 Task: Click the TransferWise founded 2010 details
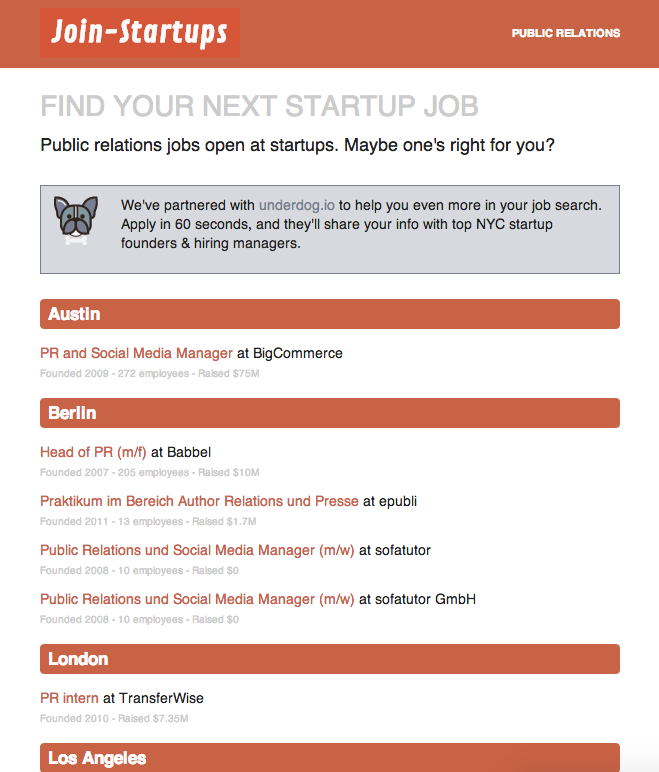point(114,718)
